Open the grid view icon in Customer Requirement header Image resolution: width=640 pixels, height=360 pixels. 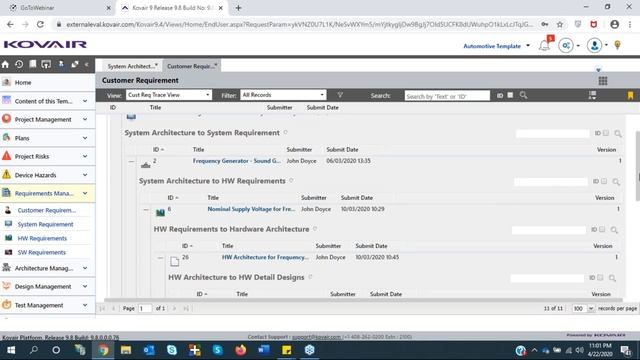click(603, 81)
